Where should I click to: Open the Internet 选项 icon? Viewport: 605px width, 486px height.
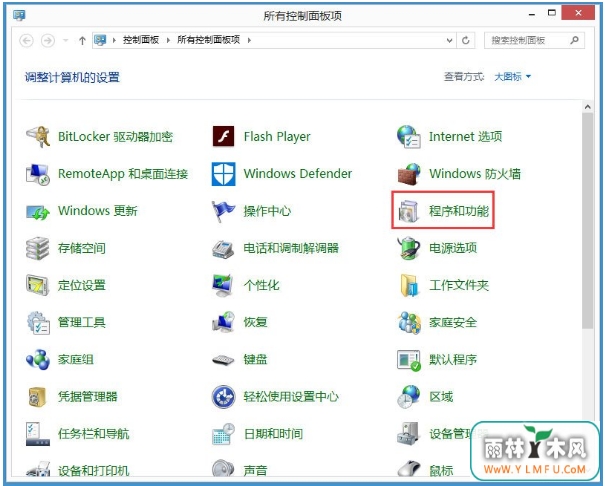tap(409, 137)
